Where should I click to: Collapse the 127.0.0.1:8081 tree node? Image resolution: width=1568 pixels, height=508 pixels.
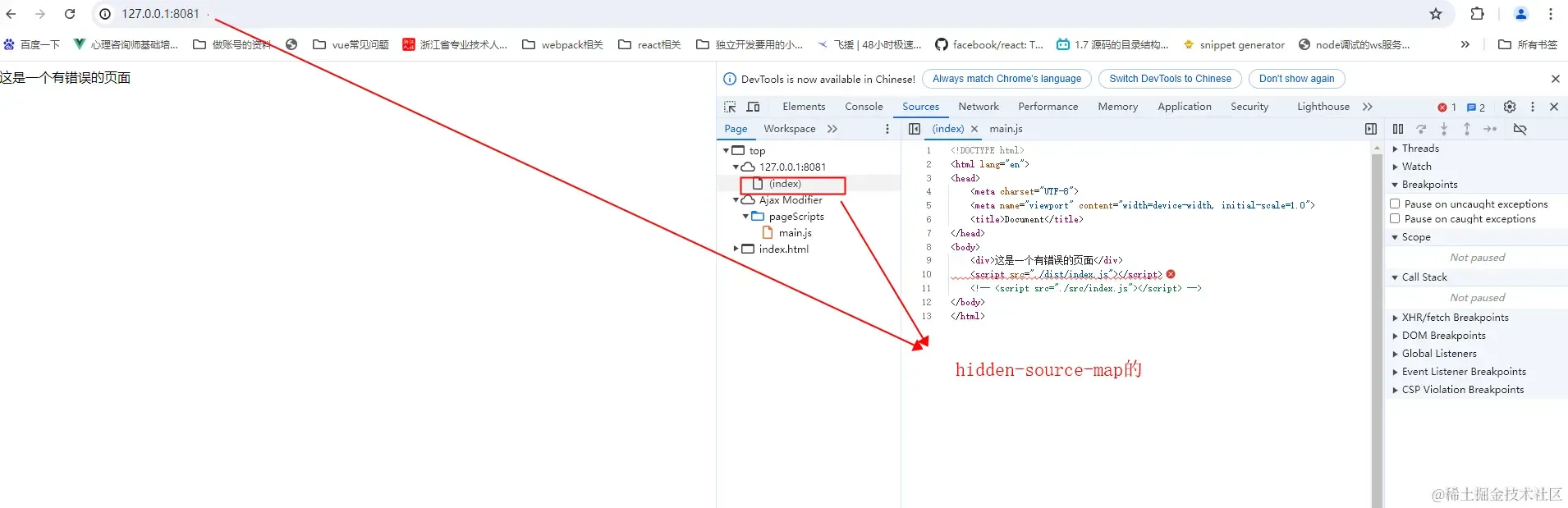coord(736,167)
